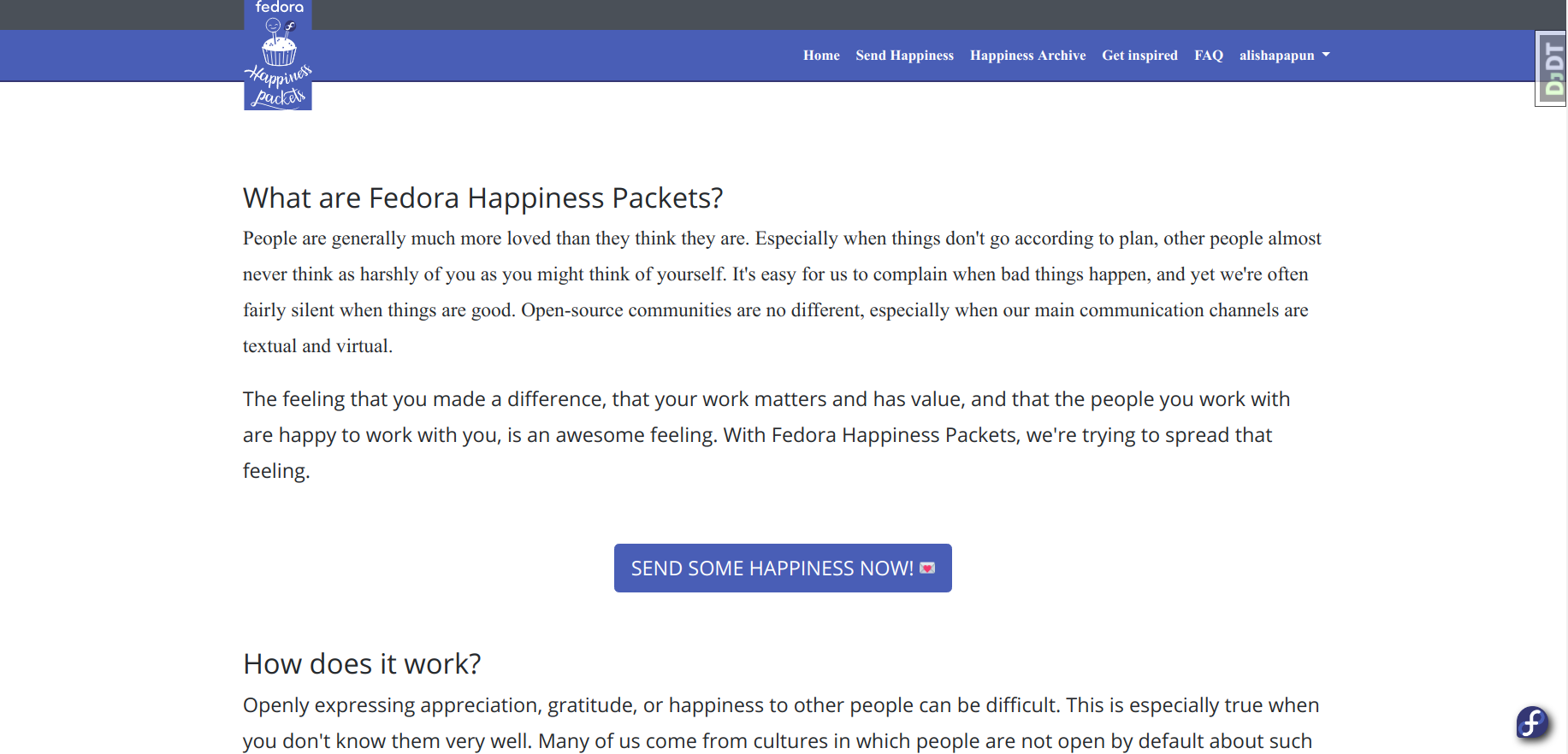Viewport: 1568px width, 754px height.
Task: Open the Get inspired page
Action: [x=1139, y=56]
